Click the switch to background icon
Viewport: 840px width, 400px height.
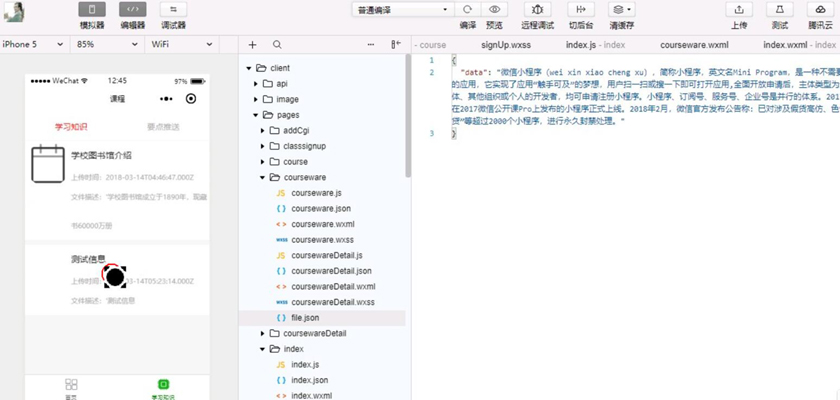(581, 10)
